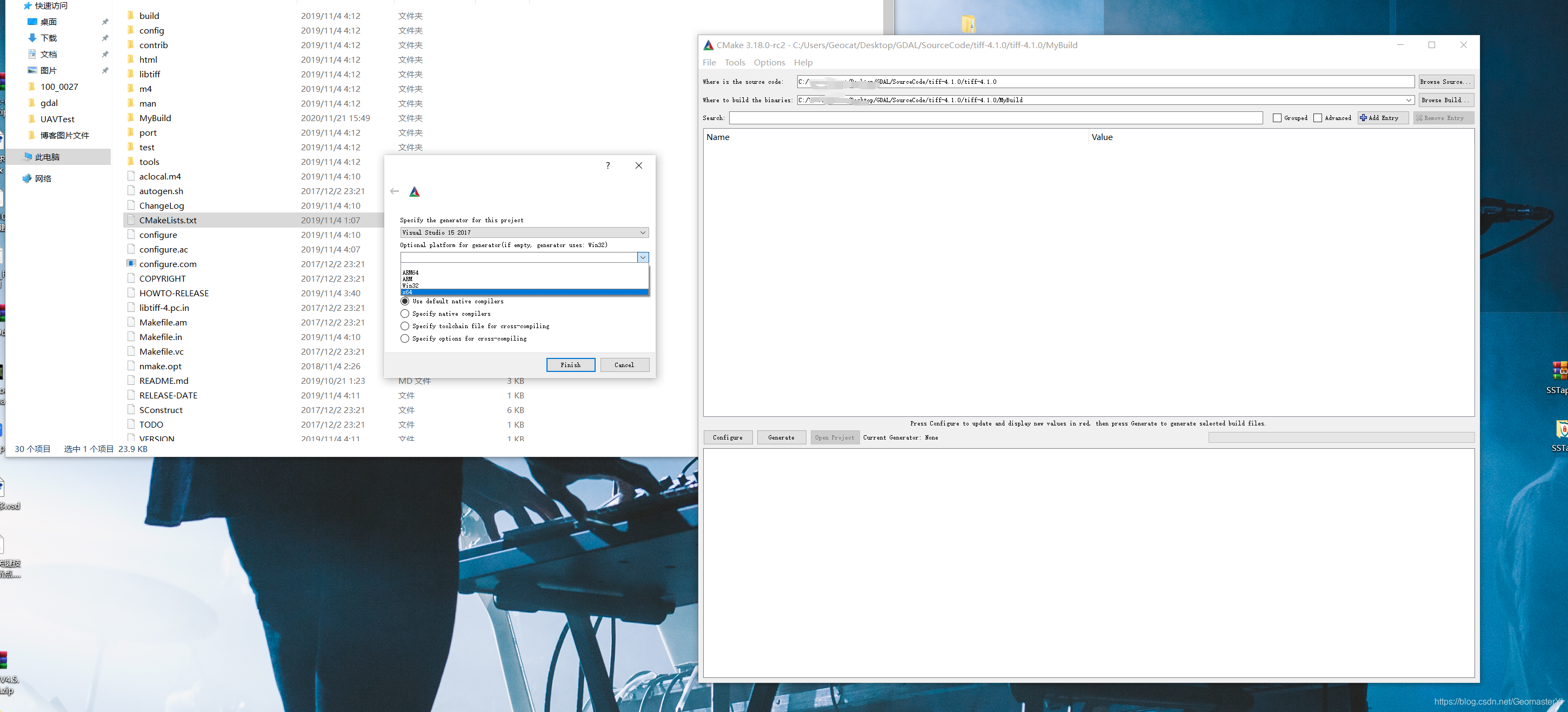This screenshot has height=712, width=1568.
Task: Enable the Grouped checkbox
Action: coord(1277,118)
